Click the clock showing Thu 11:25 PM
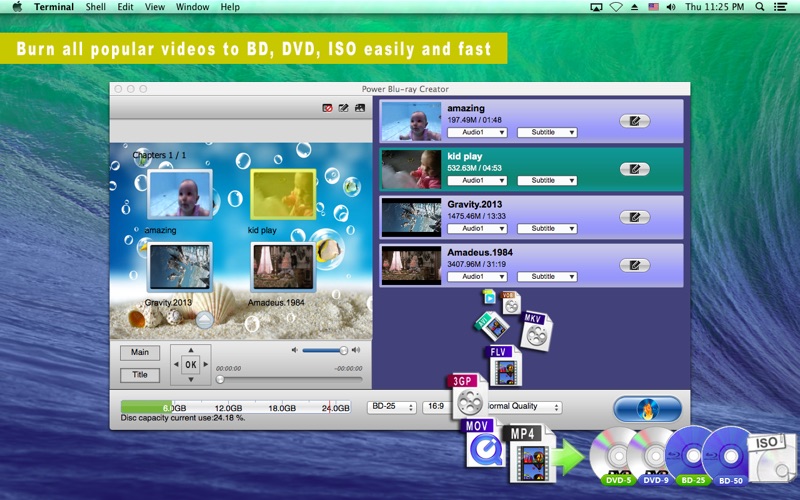800x500 pixels. pos(714,7)
